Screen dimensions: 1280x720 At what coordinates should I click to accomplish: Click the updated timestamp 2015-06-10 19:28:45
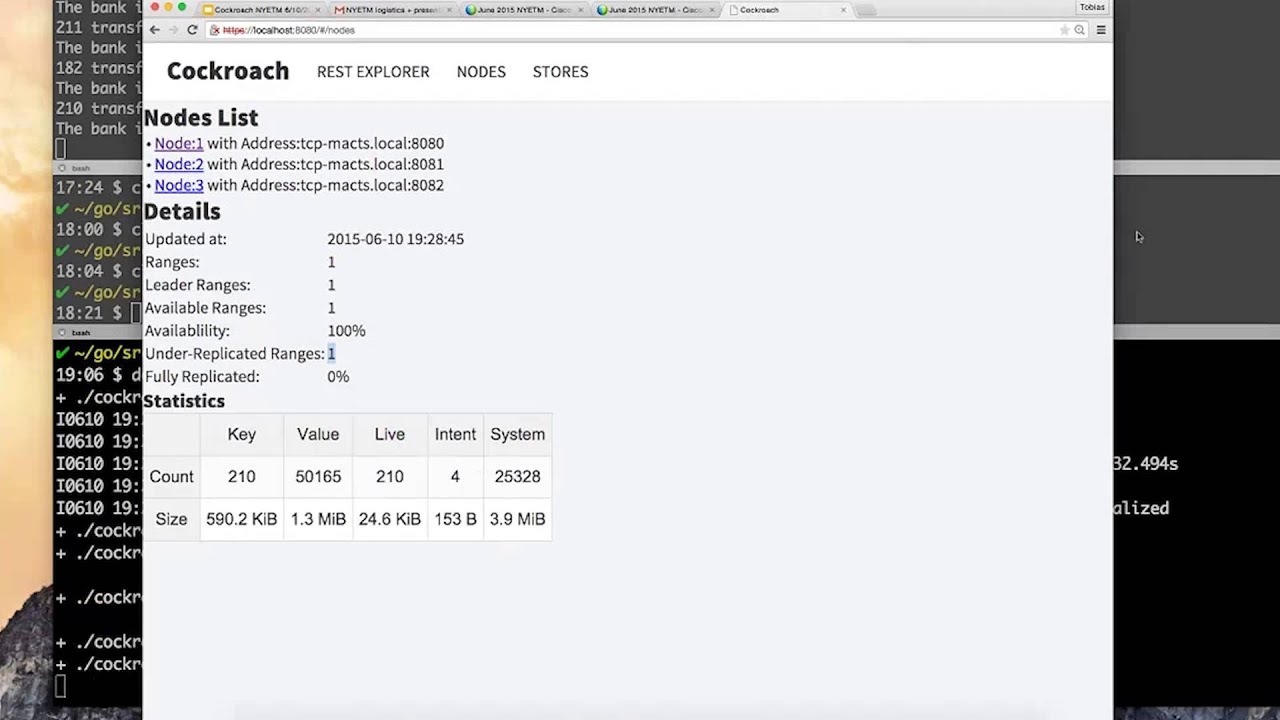click(x=395, y=239)
